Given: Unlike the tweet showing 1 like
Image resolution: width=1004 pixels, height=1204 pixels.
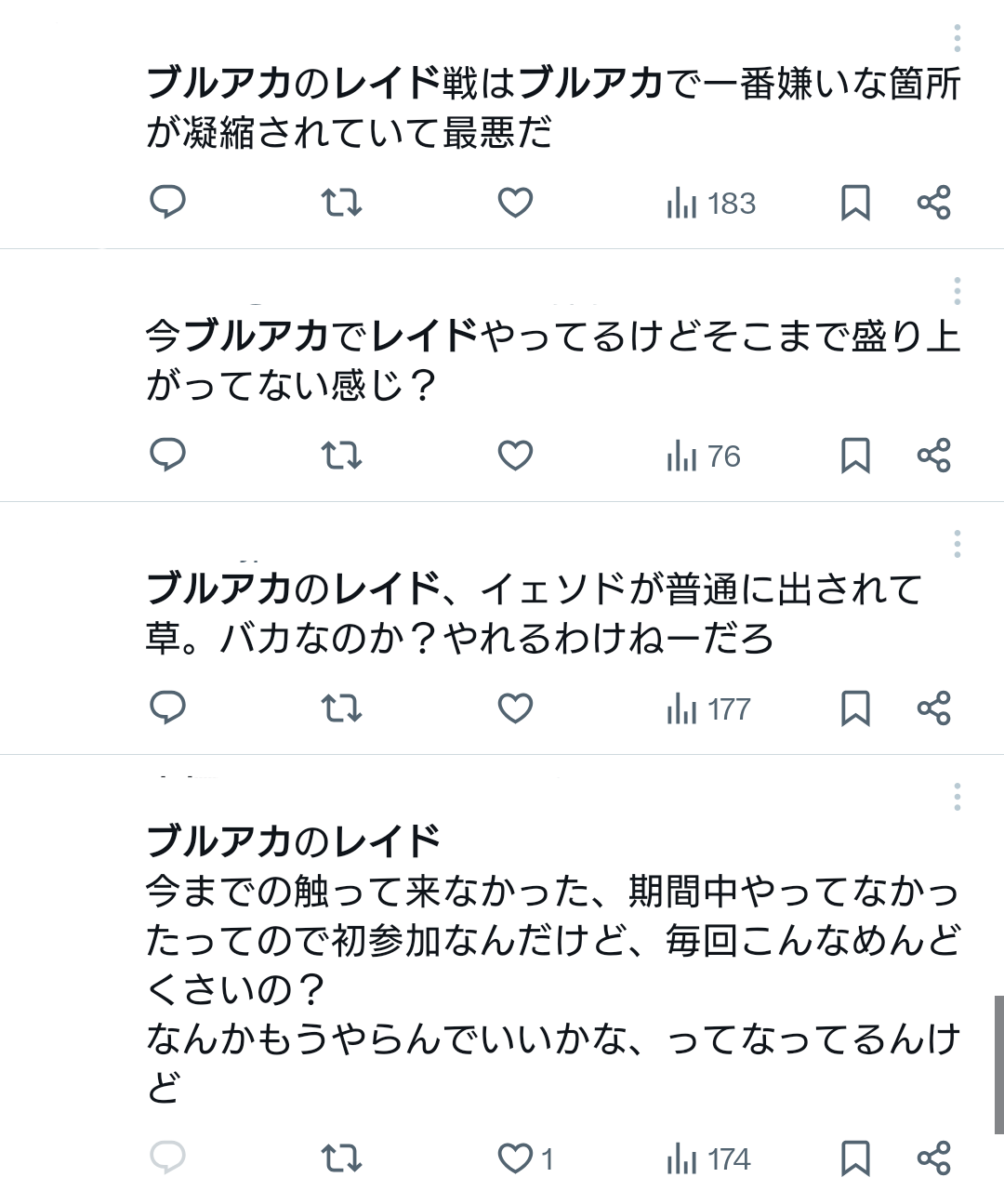Looking at the screenshot, I should [515, 1158].
